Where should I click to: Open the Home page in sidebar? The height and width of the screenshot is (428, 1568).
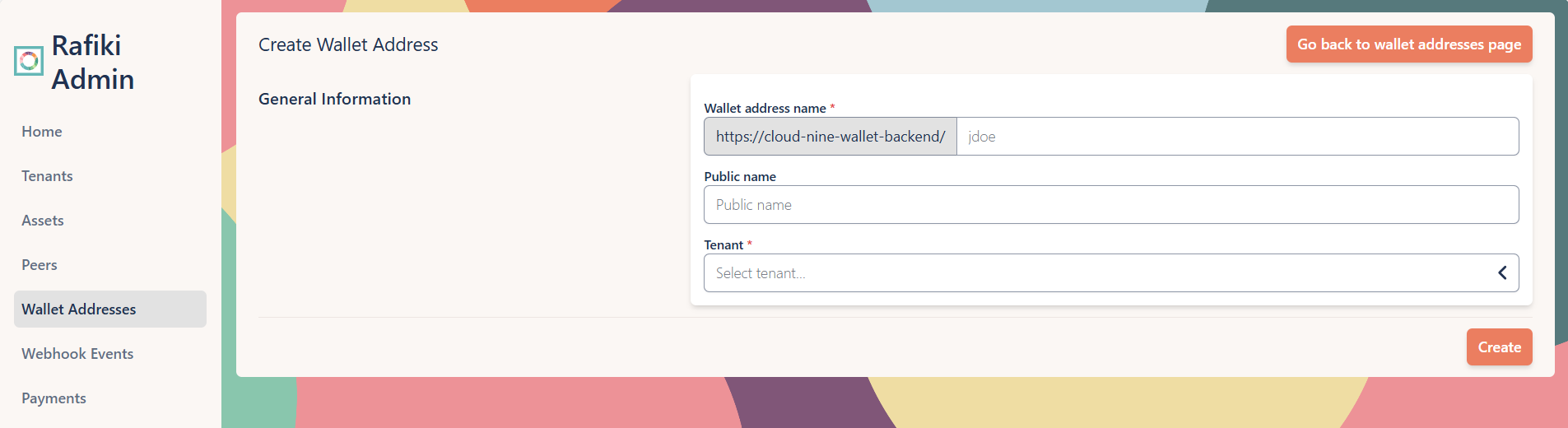pyautogui.click(x=42, y=132)
